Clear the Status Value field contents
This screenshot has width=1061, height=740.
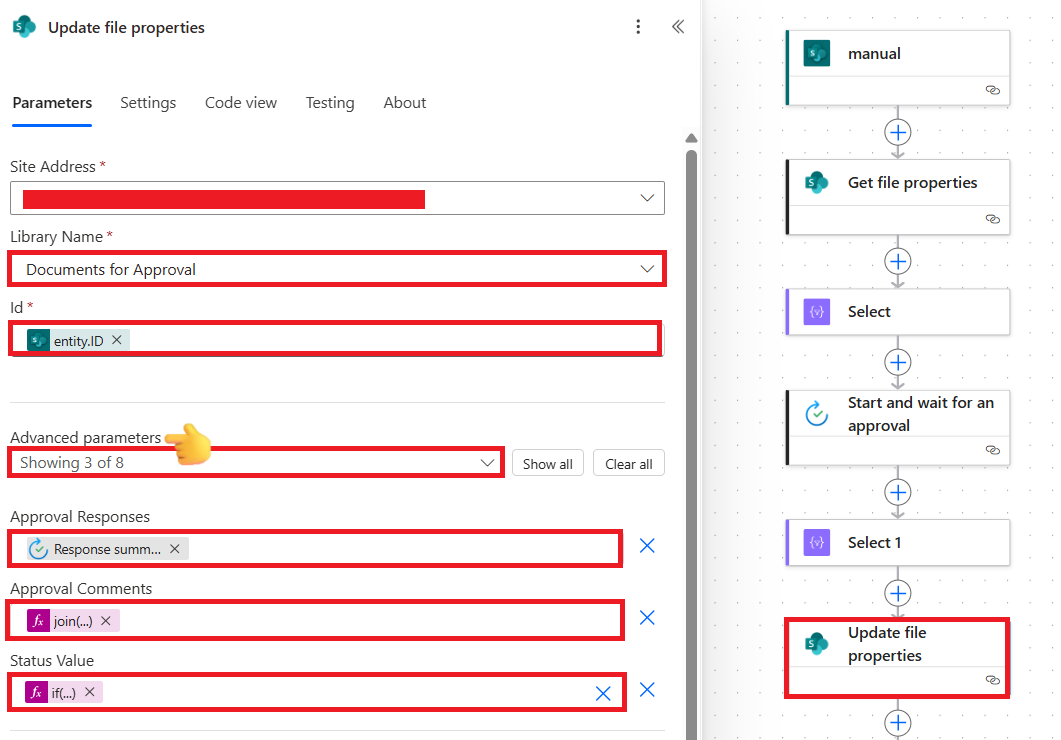click(x=603, y=693)
